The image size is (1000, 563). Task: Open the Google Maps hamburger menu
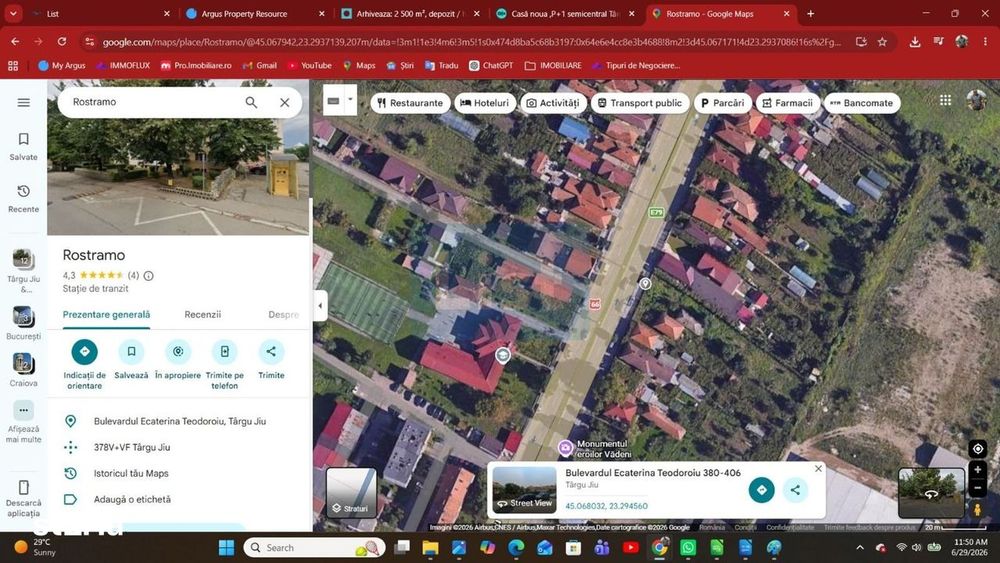(24, 102)
